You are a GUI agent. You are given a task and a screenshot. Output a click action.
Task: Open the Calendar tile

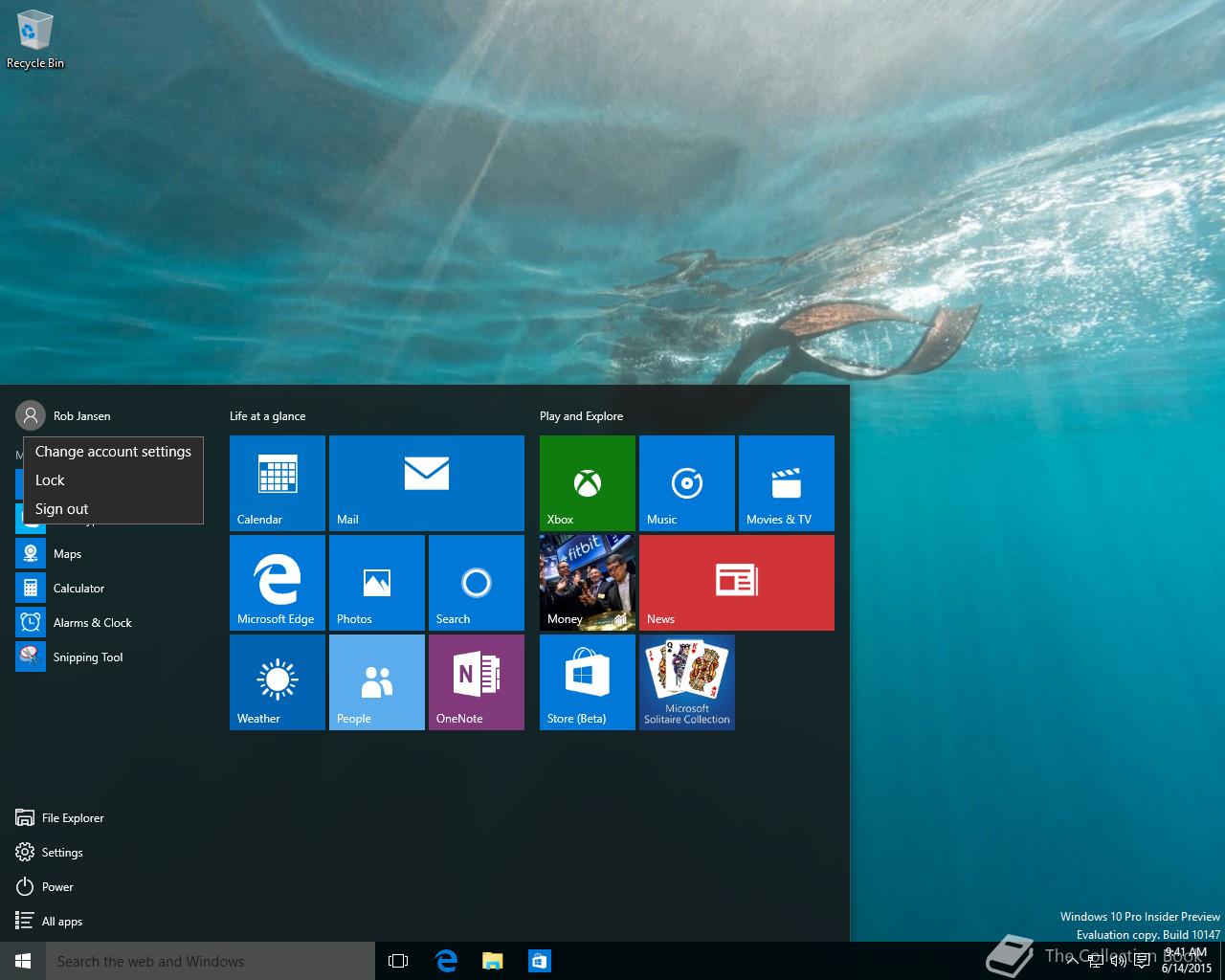coord(277,482)
